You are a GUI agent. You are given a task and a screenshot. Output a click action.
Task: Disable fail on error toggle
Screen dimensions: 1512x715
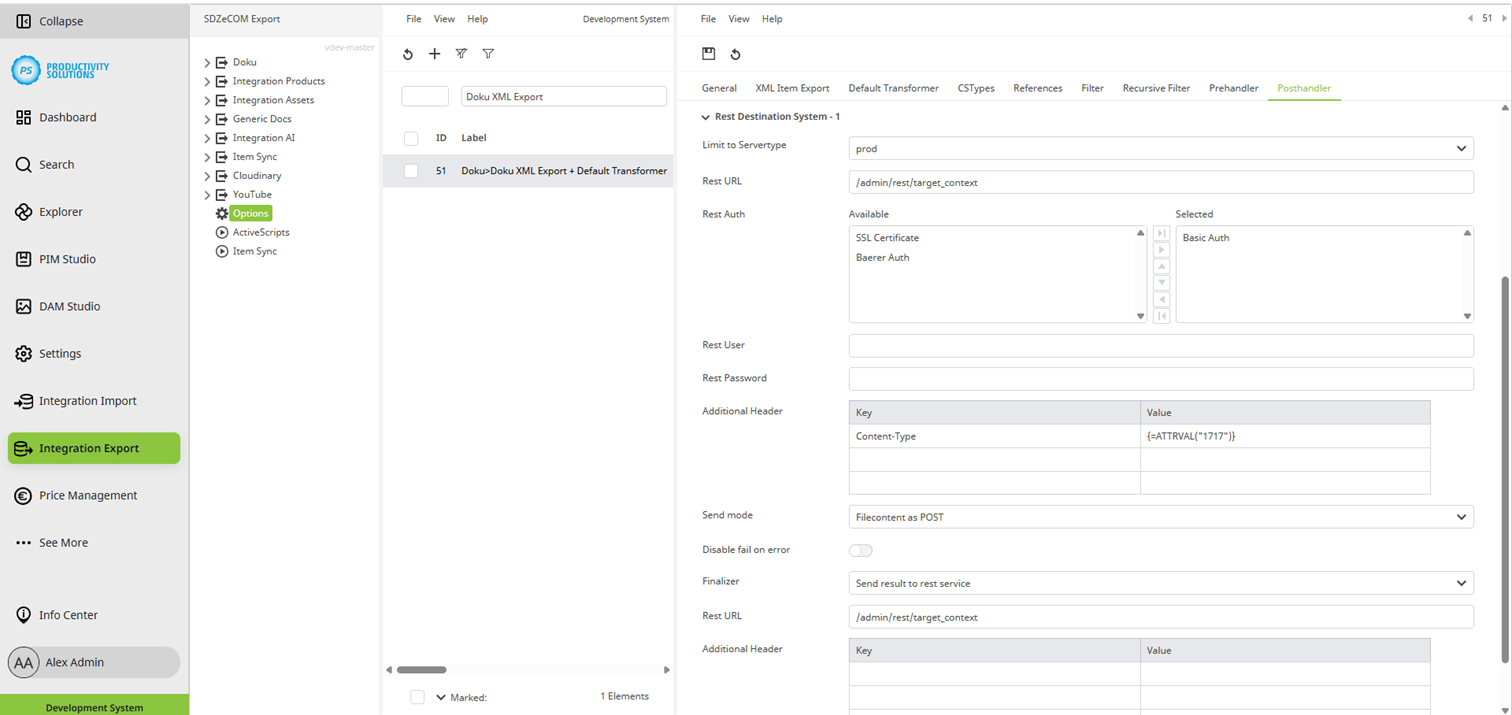(x=861, y=550)
